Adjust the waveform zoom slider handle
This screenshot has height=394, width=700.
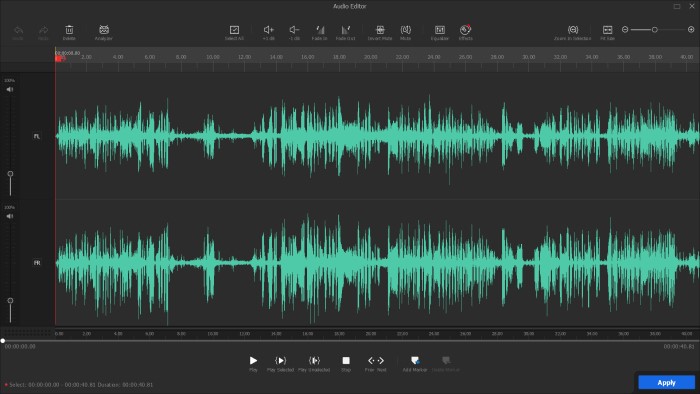tap(654, 29)
